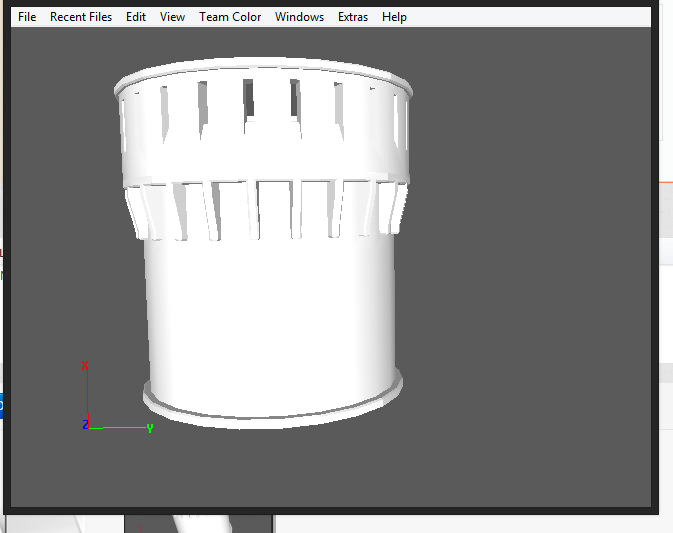
Task: Open the Recent Files menu
Action: pos(81,17)
